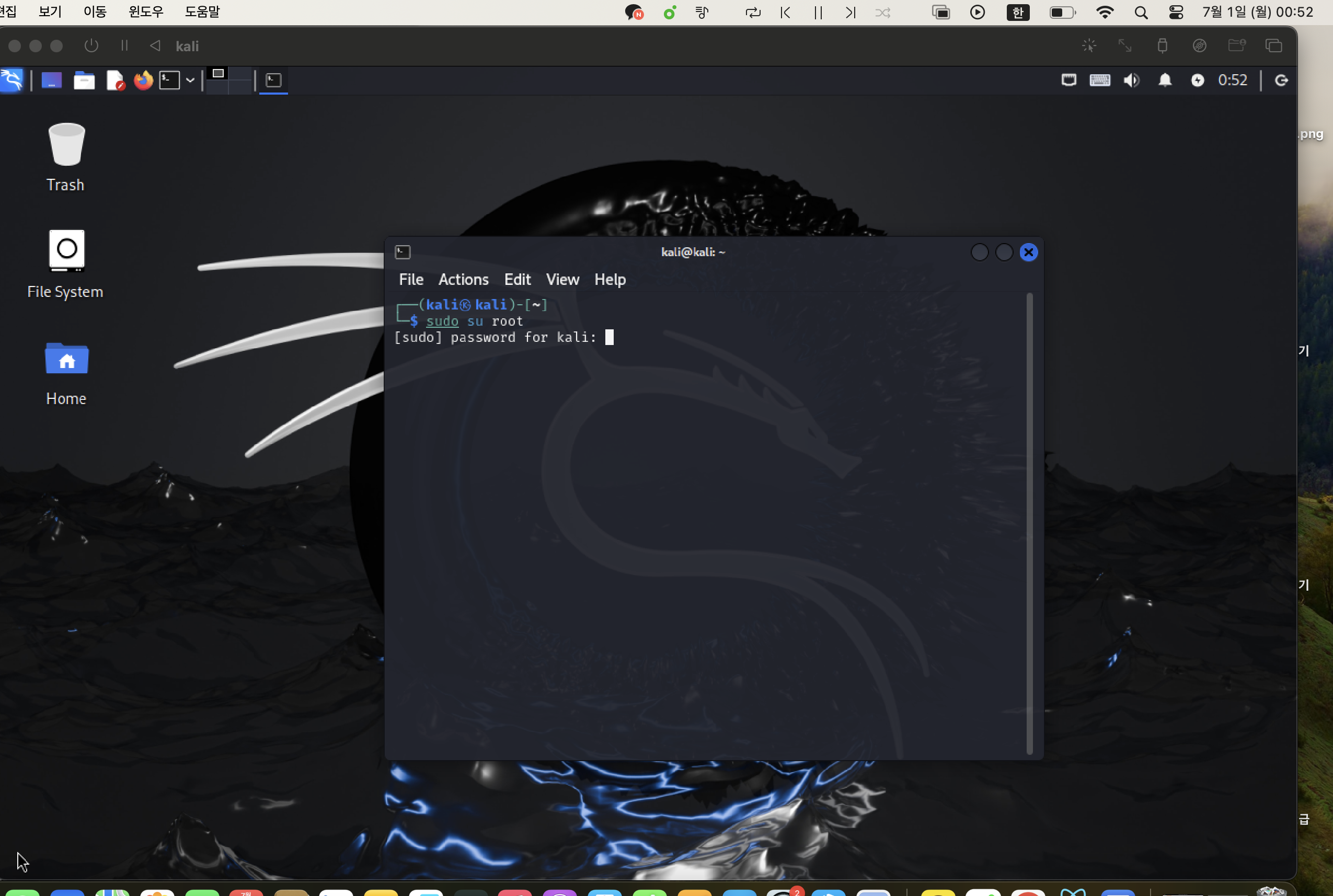
Task: Click the session logout panel button
Action: 1281,80
